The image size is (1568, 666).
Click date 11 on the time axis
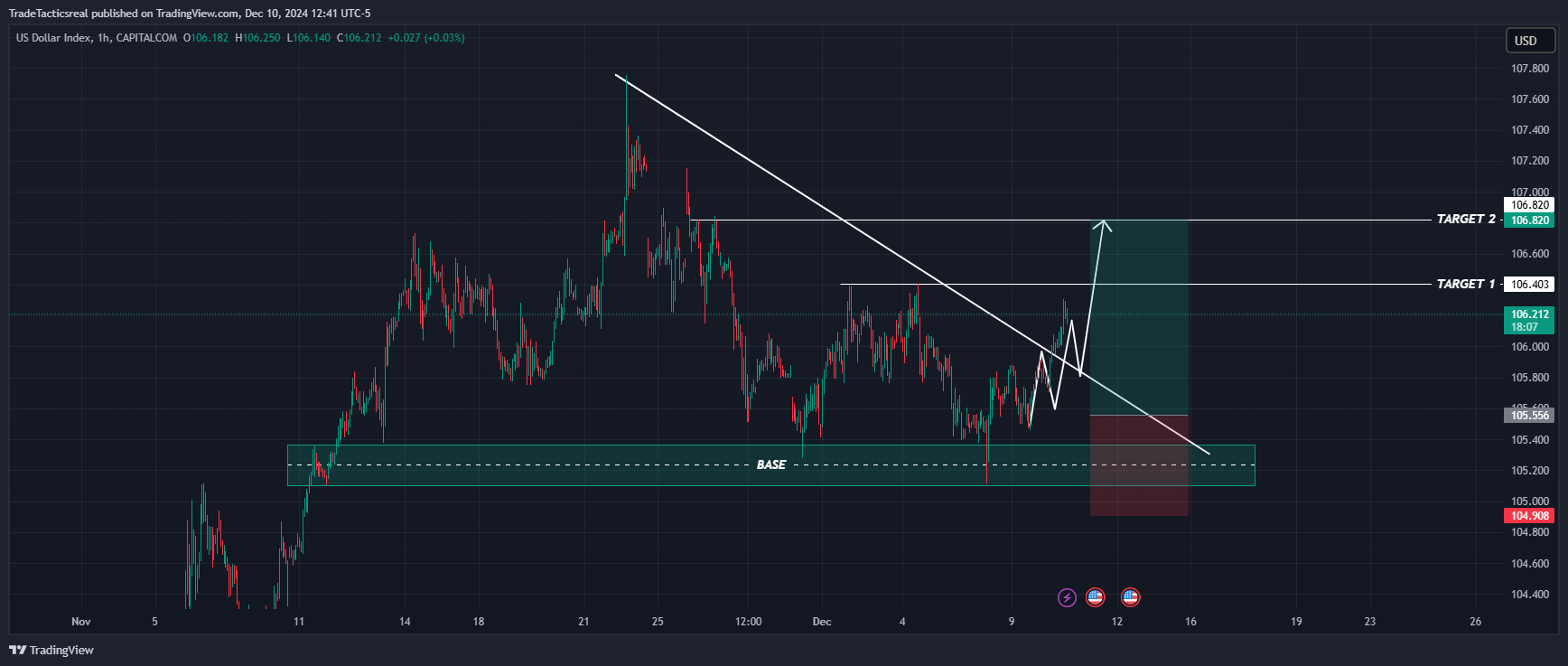coord(299,622)
